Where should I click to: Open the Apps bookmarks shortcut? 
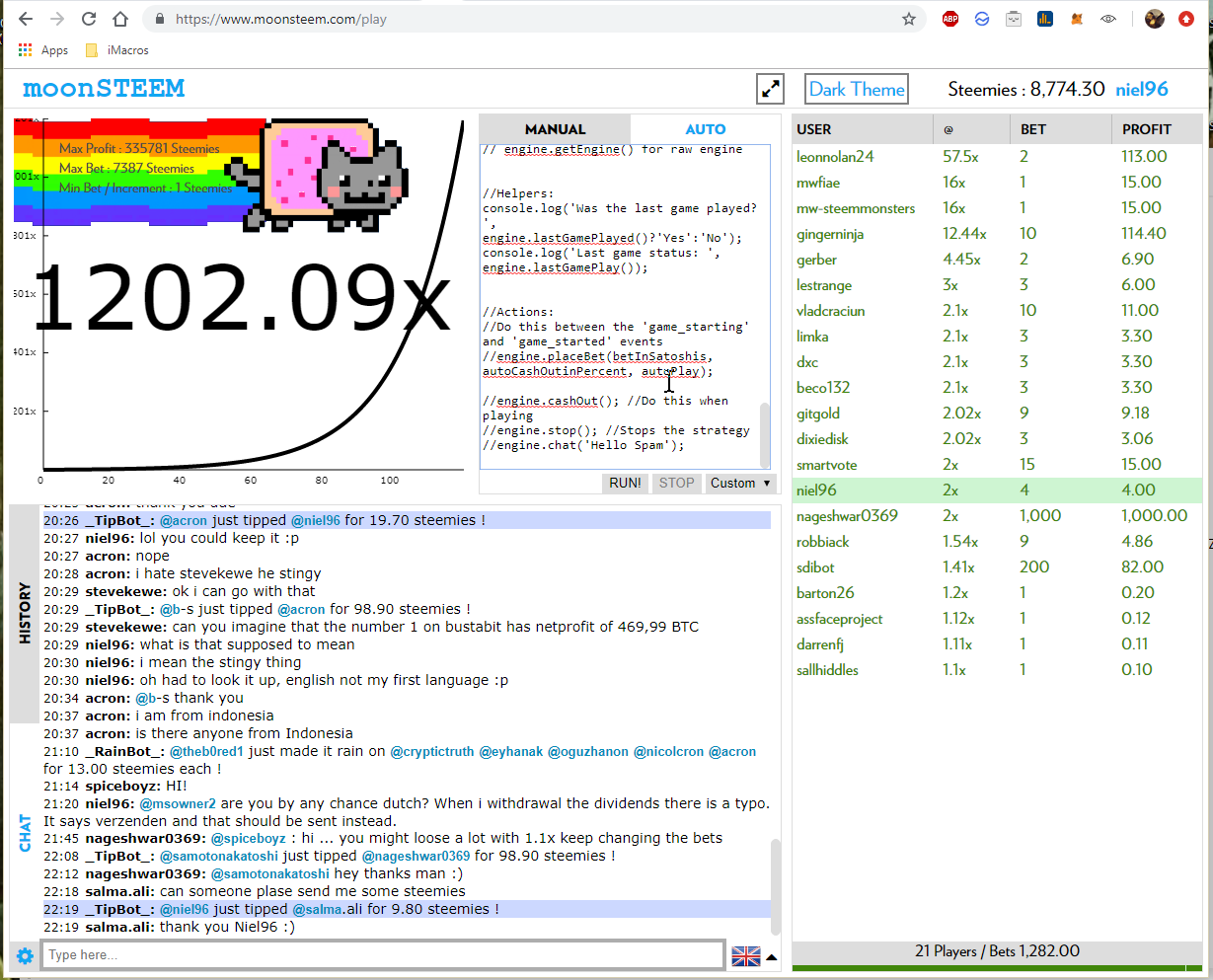coord(43,50)
